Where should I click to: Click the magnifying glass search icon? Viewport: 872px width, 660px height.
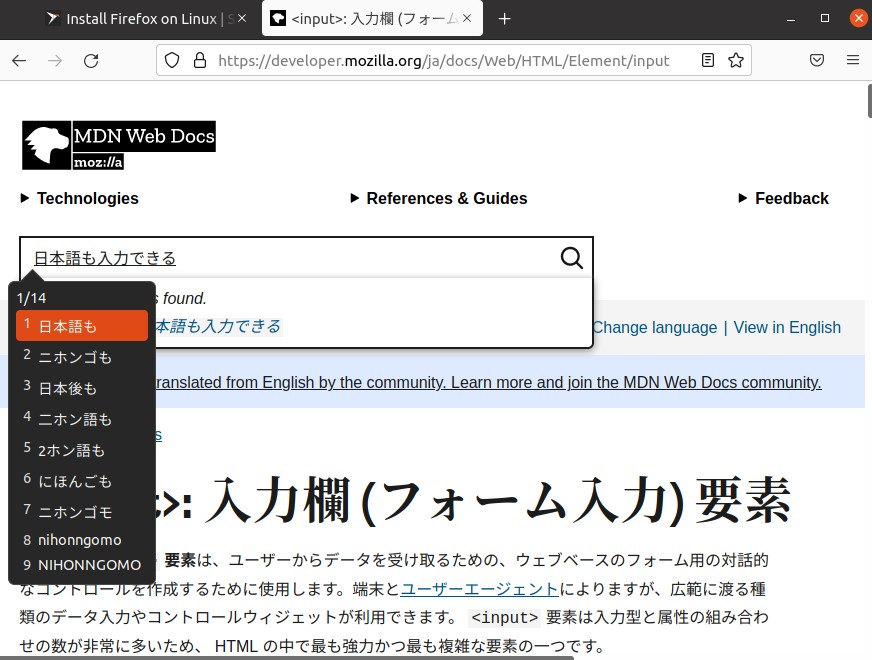[x=571, y=258]
